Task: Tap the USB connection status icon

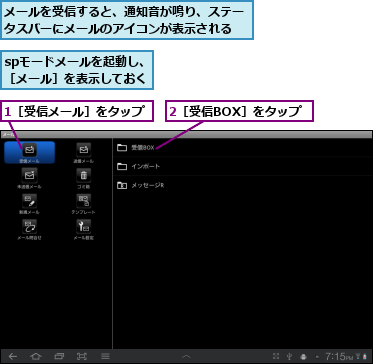Action: pos(290,356)
